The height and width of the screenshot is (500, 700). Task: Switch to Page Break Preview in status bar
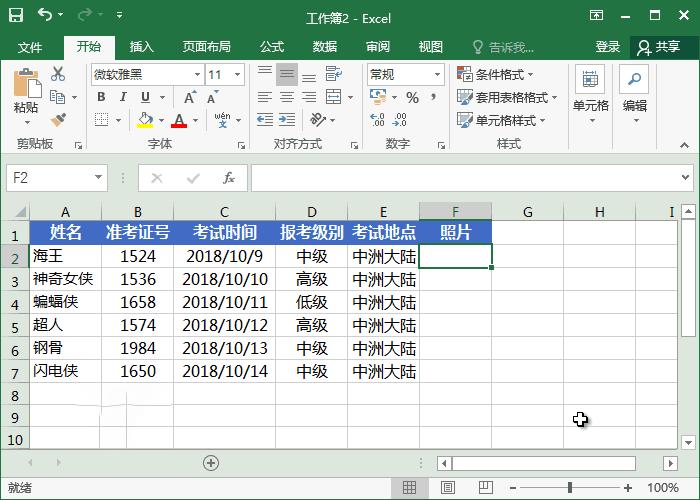[486, 488]
